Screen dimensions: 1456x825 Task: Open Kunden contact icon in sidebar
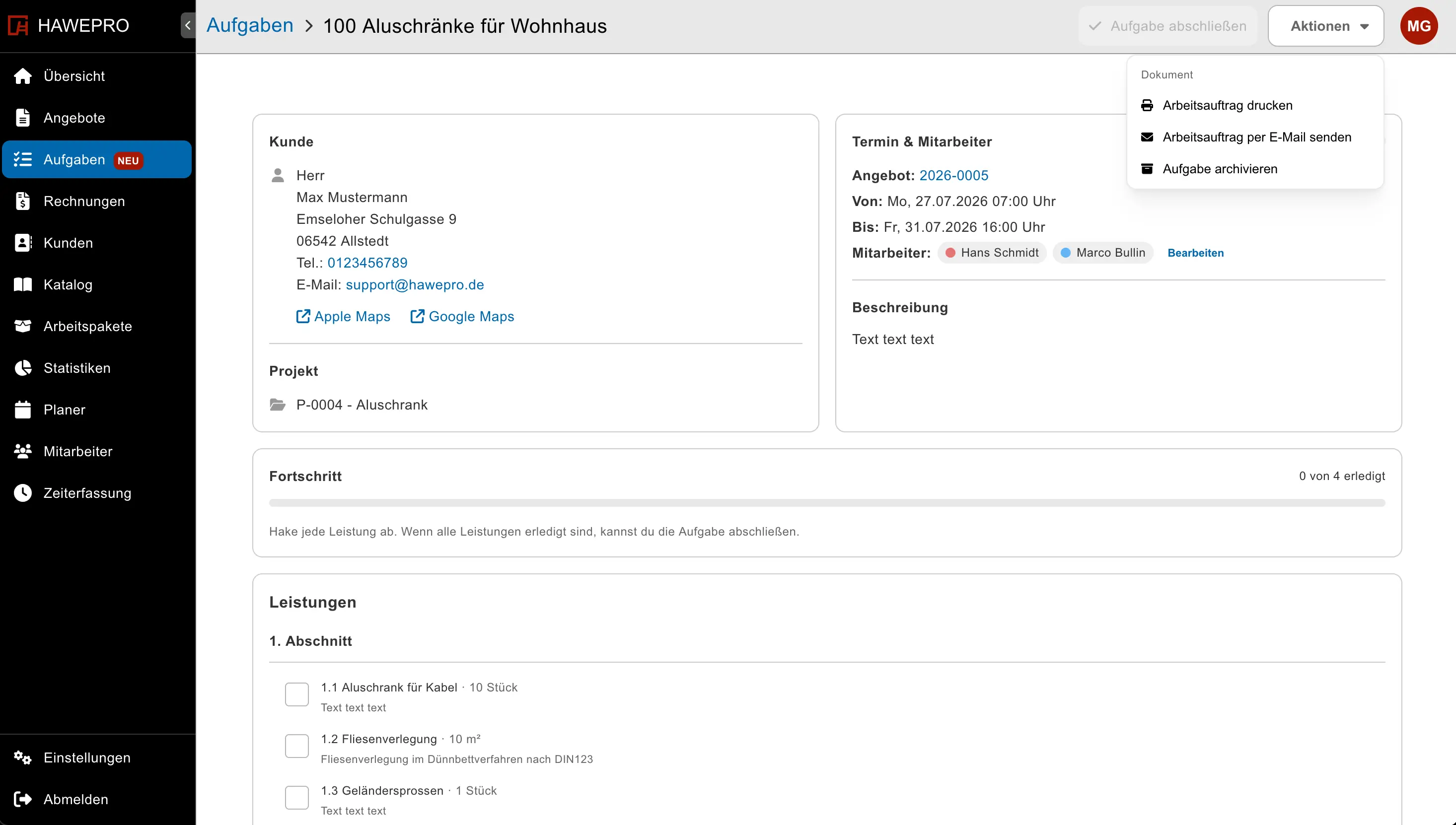[23, 243]
